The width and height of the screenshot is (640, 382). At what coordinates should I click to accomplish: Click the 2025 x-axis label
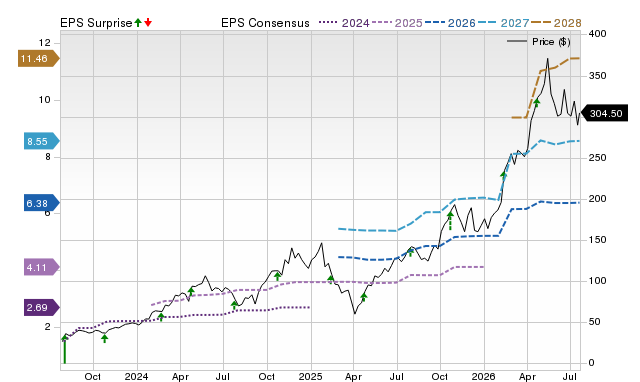(x=311, y=376)
